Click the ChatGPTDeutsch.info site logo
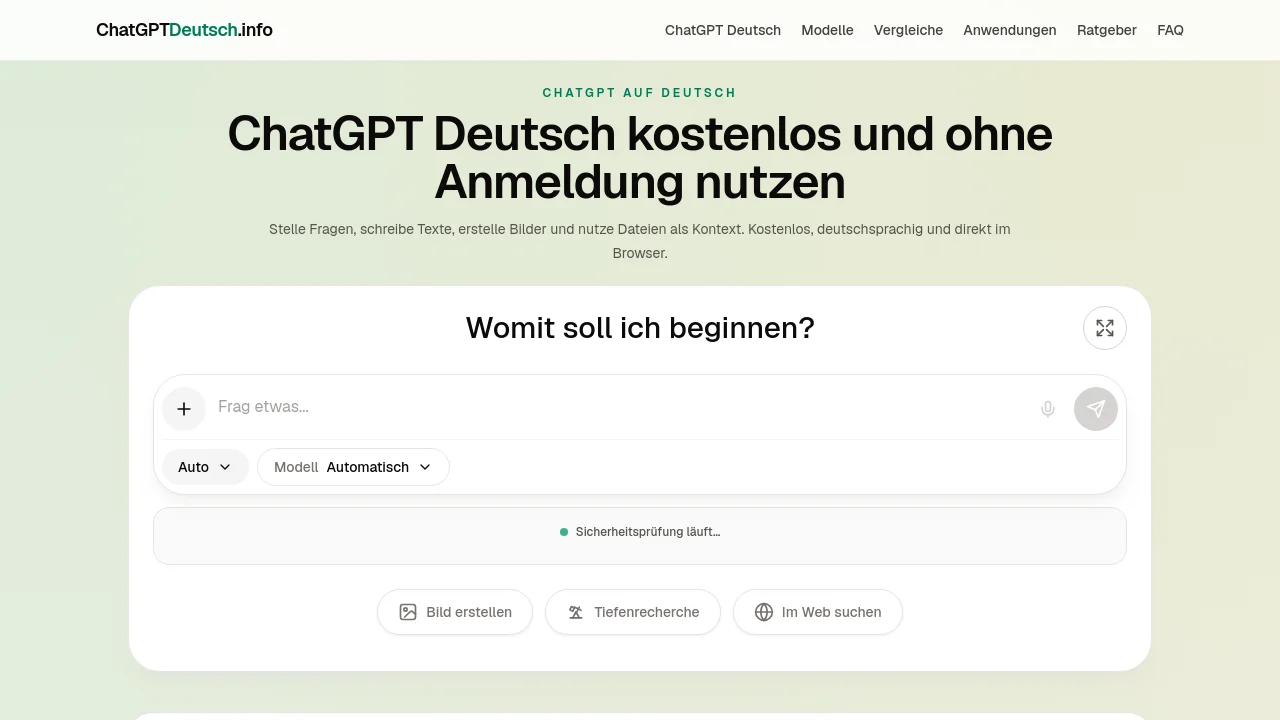 (x=184, y=30)
